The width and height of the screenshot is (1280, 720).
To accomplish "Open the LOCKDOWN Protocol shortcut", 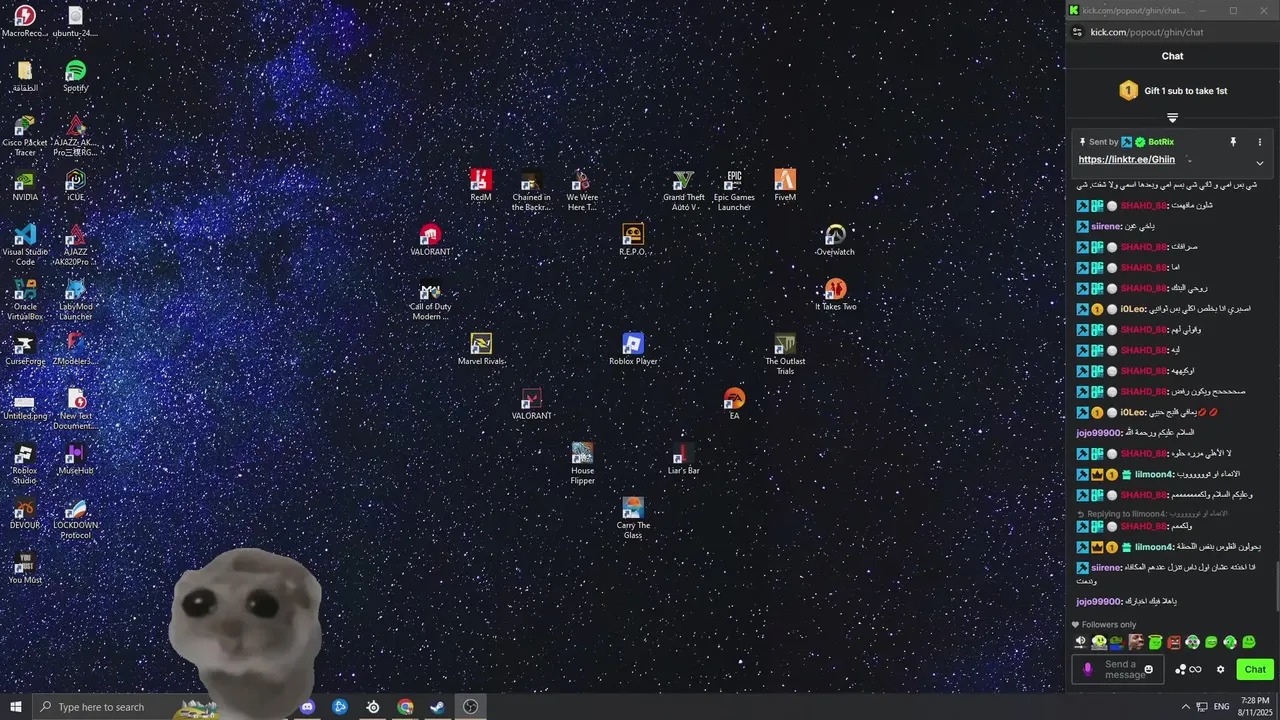I will point(76,518).
